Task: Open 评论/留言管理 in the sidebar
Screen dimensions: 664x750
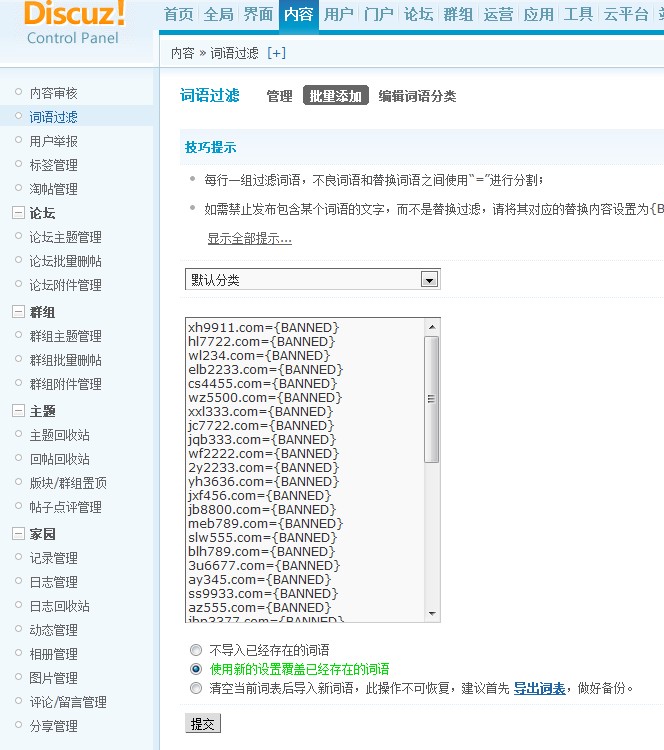Action: pyautogui.click(x=68, y=702)
